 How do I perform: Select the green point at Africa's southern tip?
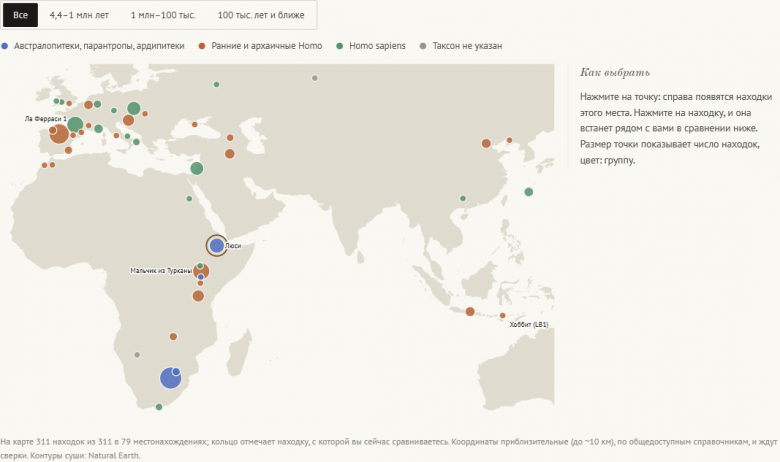(x=159, y=407)
